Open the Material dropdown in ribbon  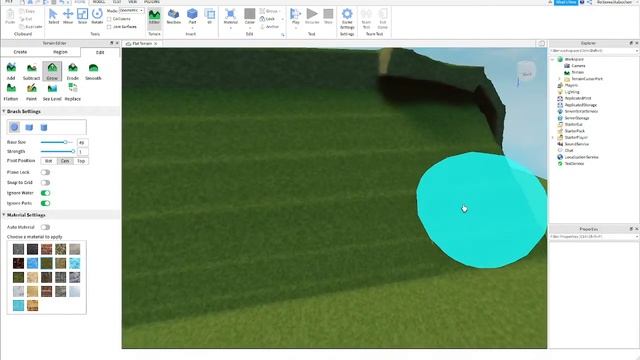[x=231, y=28]
